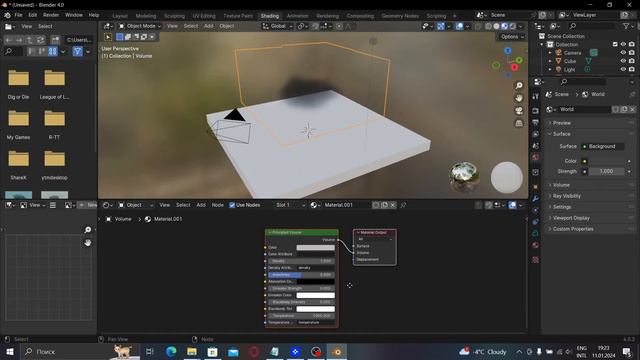Click the file browser back arrow
Viewport: 640px width, 360px height.
pyautogui.click(x=9, y=40)
